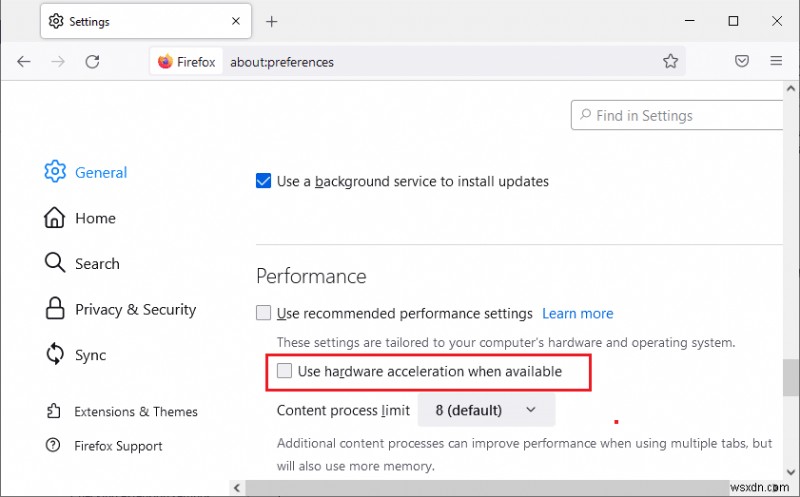Enable Use recommended performance settings
The width and height of the screenshot is (800, 497).
[264, 313]
